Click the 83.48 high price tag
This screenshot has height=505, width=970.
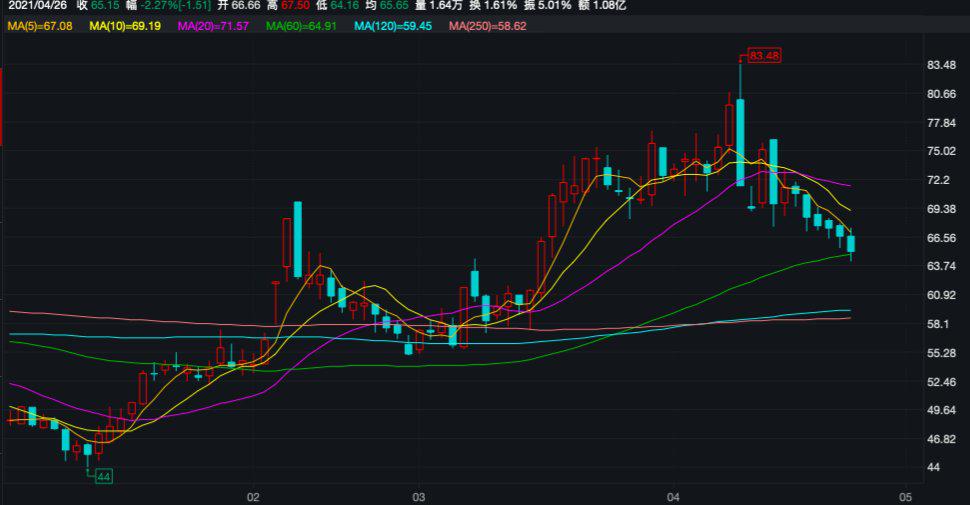click(x=763, y=56)
